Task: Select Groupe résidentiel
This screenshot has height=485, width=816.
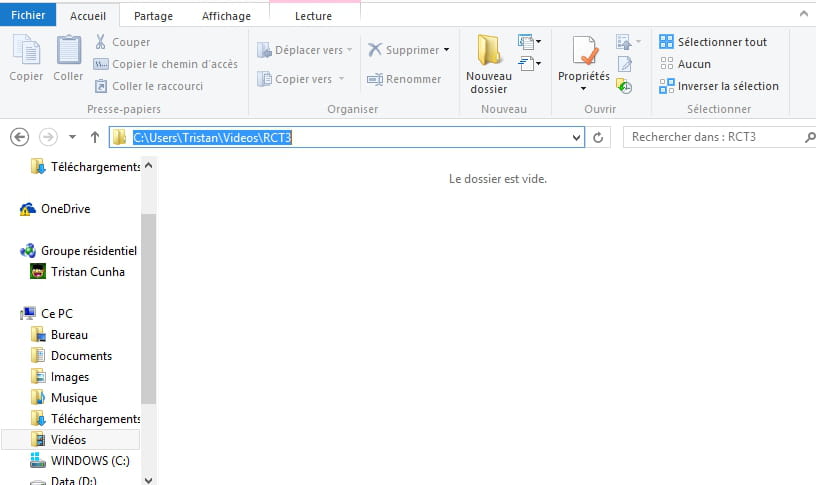Action: (79, 251)
